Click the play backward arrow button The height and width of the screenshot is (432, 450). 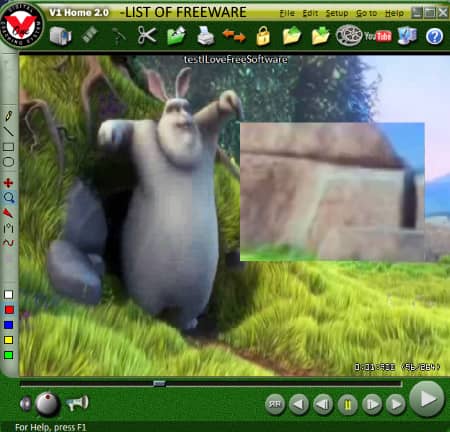click(298, 405)
